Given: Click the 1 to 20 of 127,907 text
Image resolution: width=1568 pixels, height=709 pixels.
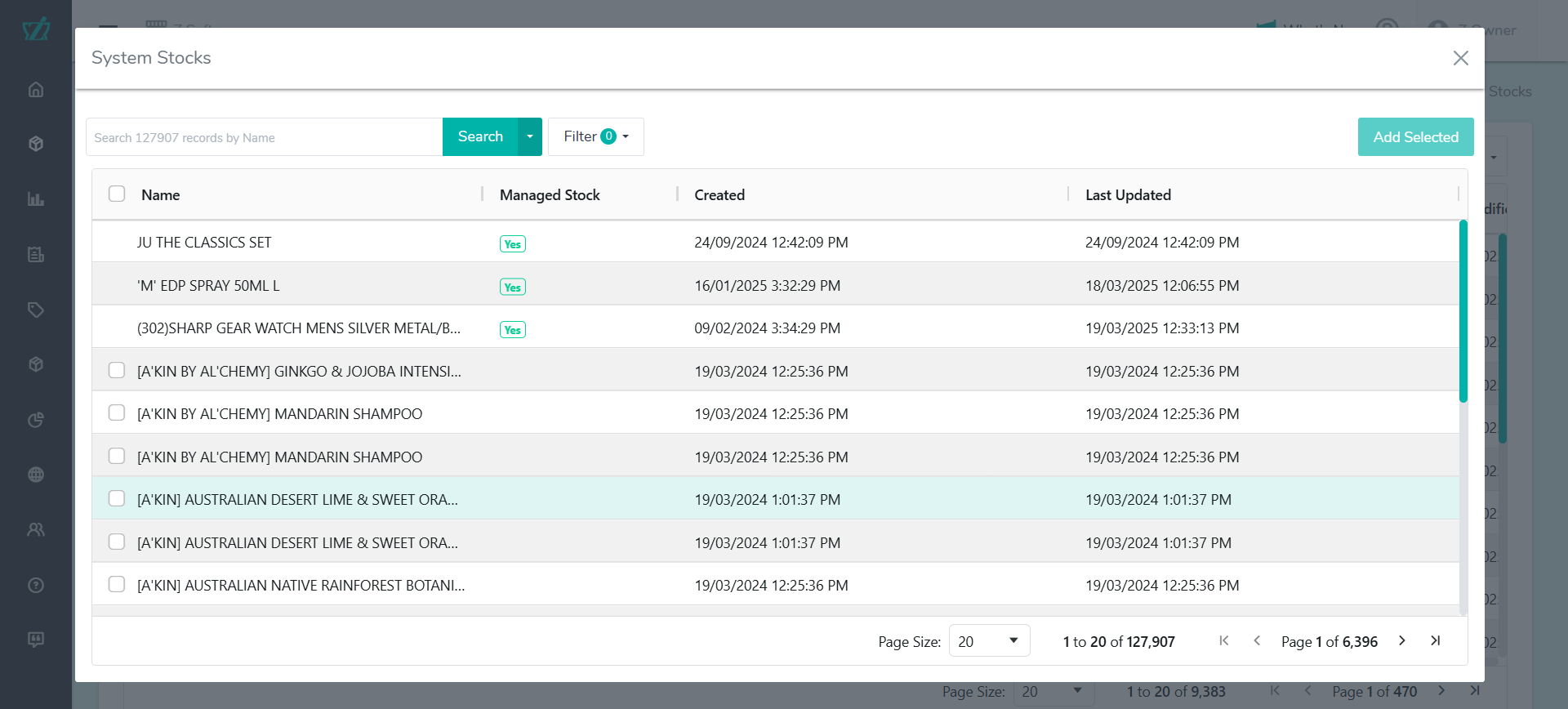Looking at the screenshot, I should [1119, 642].
